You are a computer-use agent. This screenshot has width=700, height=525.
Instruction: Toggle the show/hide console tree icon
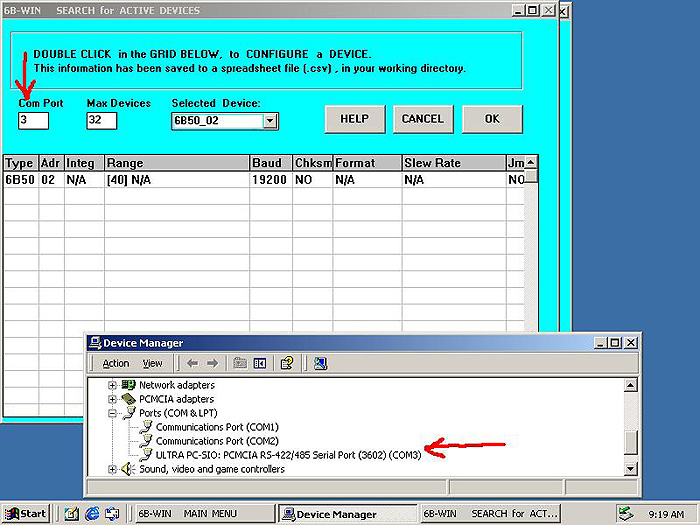click(x=260, y=363)
